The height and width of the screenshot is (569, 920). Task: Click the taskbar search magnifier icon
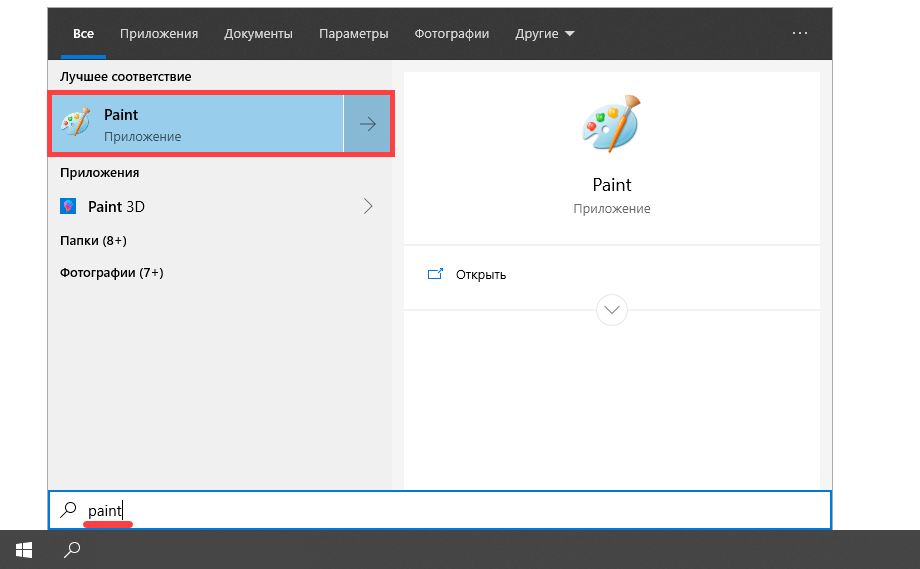[x=72, y=549]
